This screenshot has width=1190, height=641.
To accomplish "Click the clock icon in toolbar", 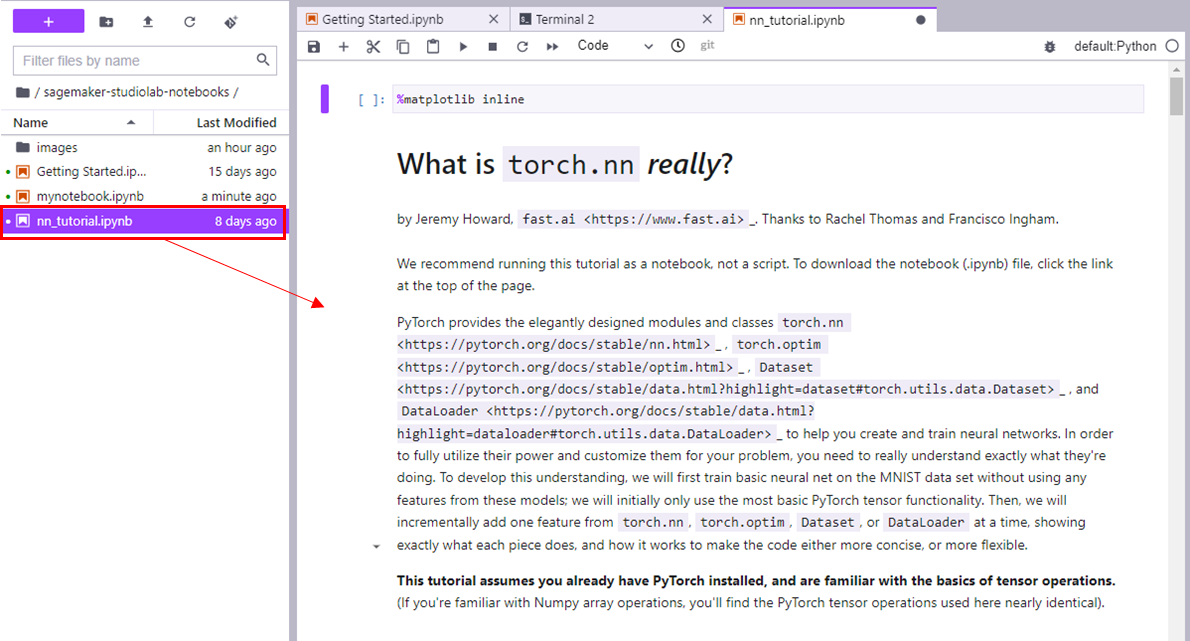I will (678, 46).
